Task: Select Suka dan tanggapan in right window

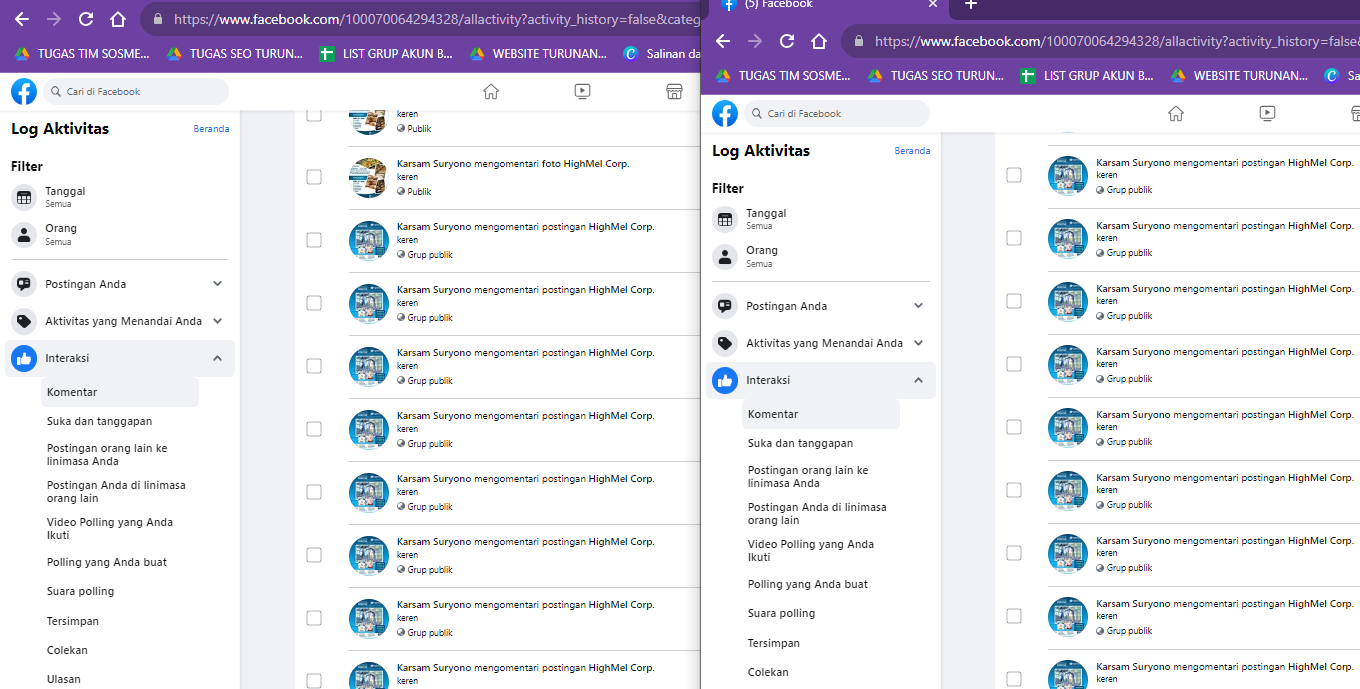Action: [800, 443]
